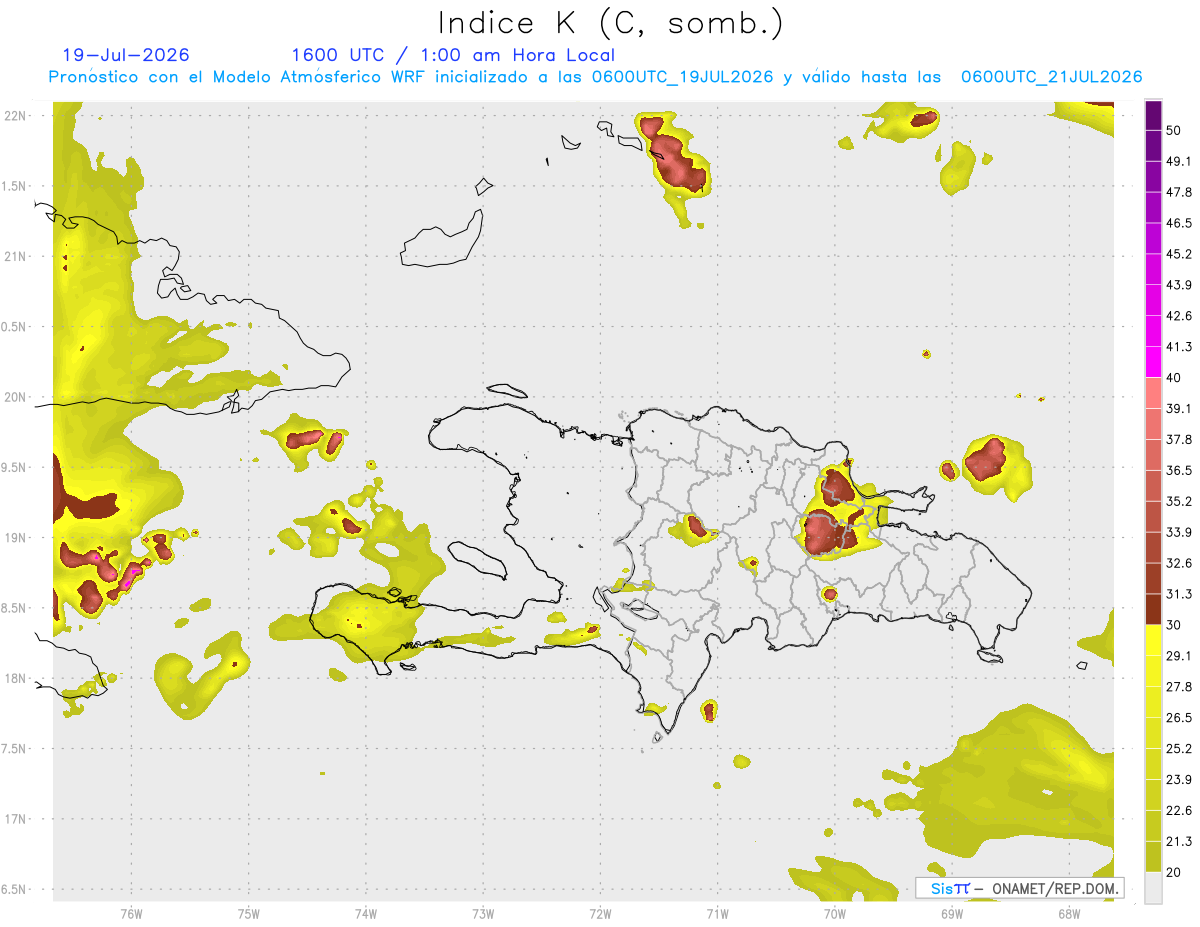Click the "75W" longitude label
The width and height of the screenshot is (1200, 927).
click(x=249, y=914)
